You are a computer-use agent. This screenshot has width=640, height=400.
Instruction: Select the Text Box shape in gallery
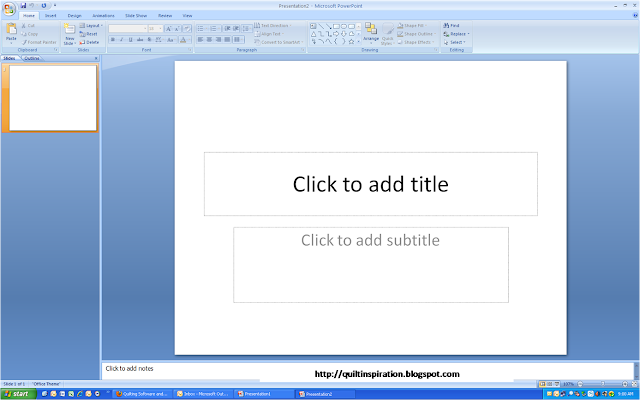point(313,26)
